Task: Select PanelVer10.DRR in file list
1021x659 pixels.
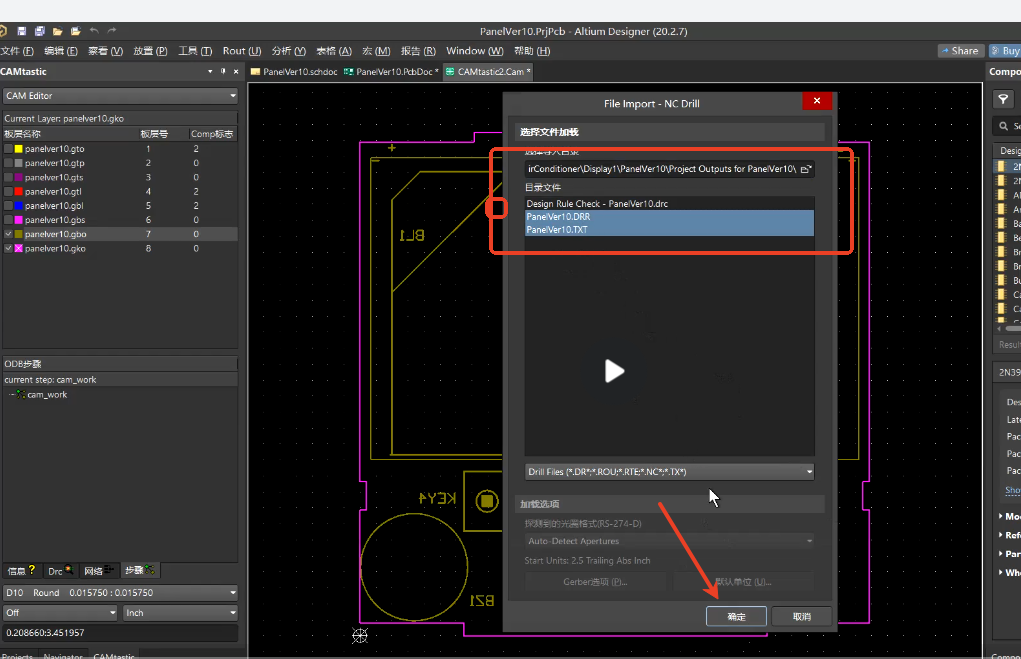Action: (x=669, y=217)
